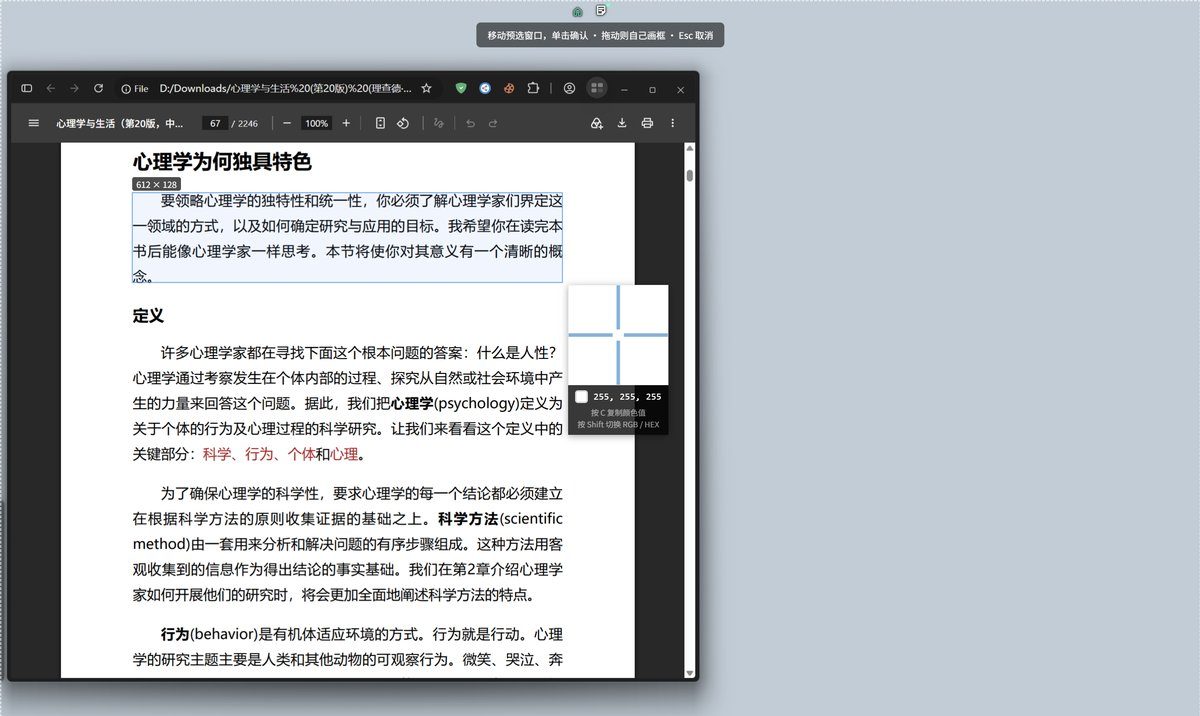Screen dimensions: 1200x716
Task: Open the grid icon beside the profile avatar
Action: [597, 88]
